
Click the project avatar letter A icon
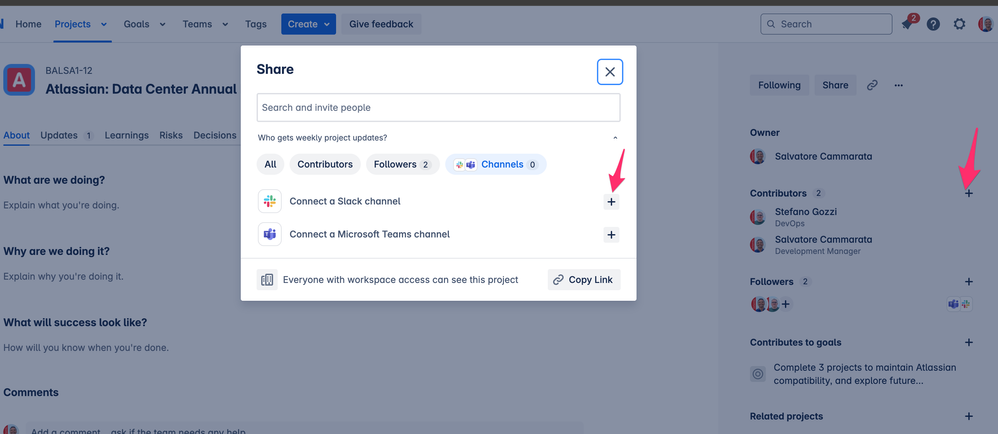(19, 80)
